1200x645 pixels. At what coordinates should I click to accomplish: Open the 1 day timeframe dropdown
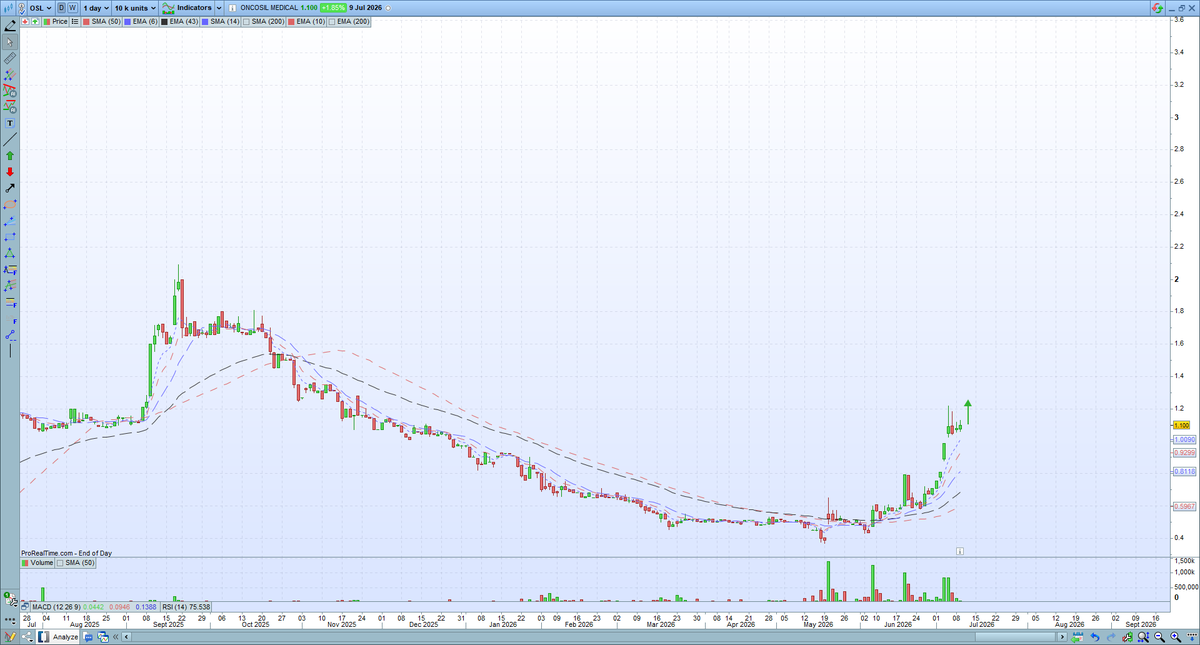96,7
